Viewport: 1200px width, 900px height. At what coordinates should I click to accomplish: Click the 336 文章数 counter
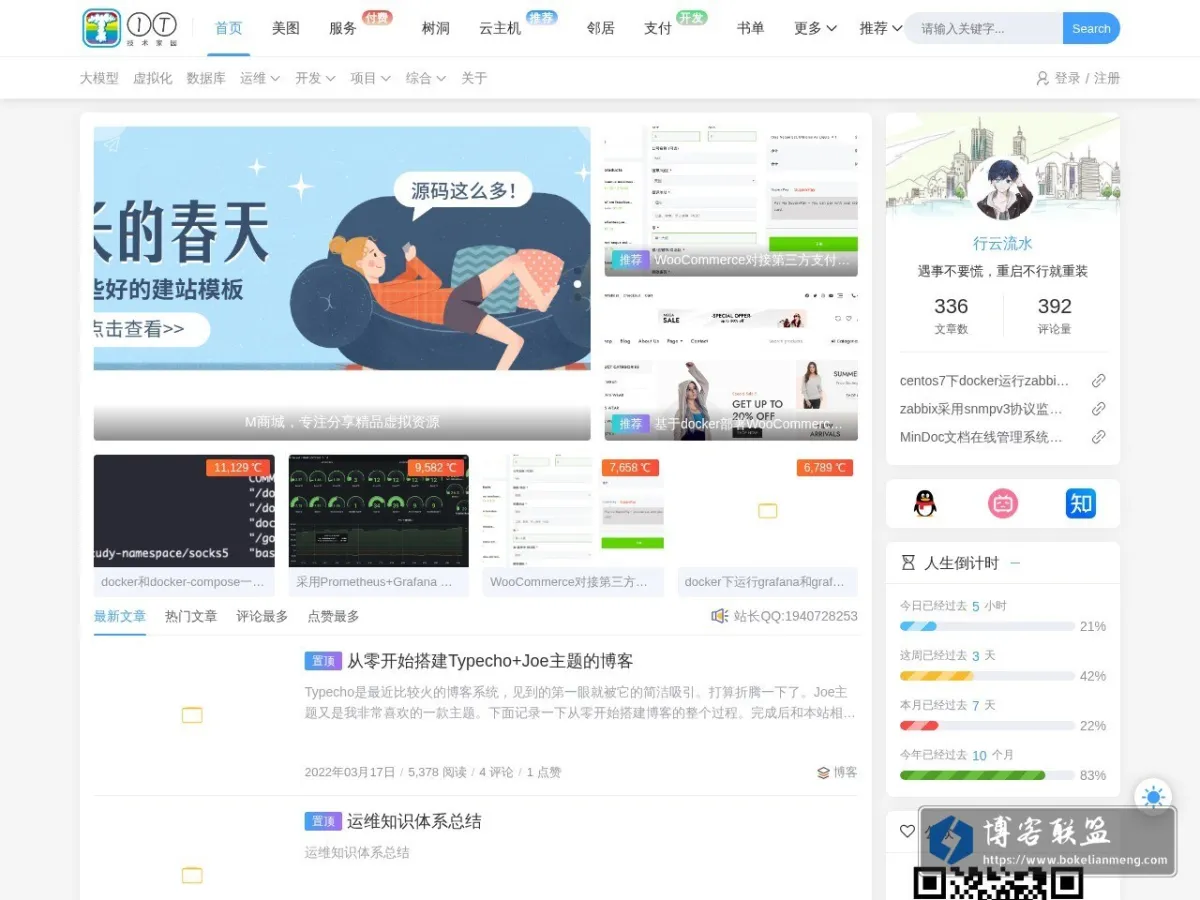(x=951, y=315)
